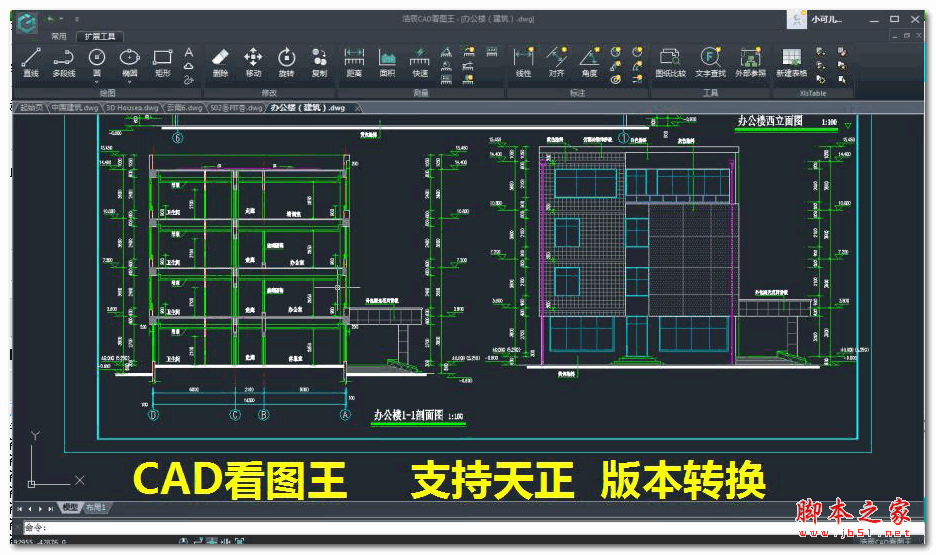Image resolution: width=936 pixels, height=555 pixels.
Task: Open the 图纸比较 (Drawing Compare) tool
Action: point(670,63)
